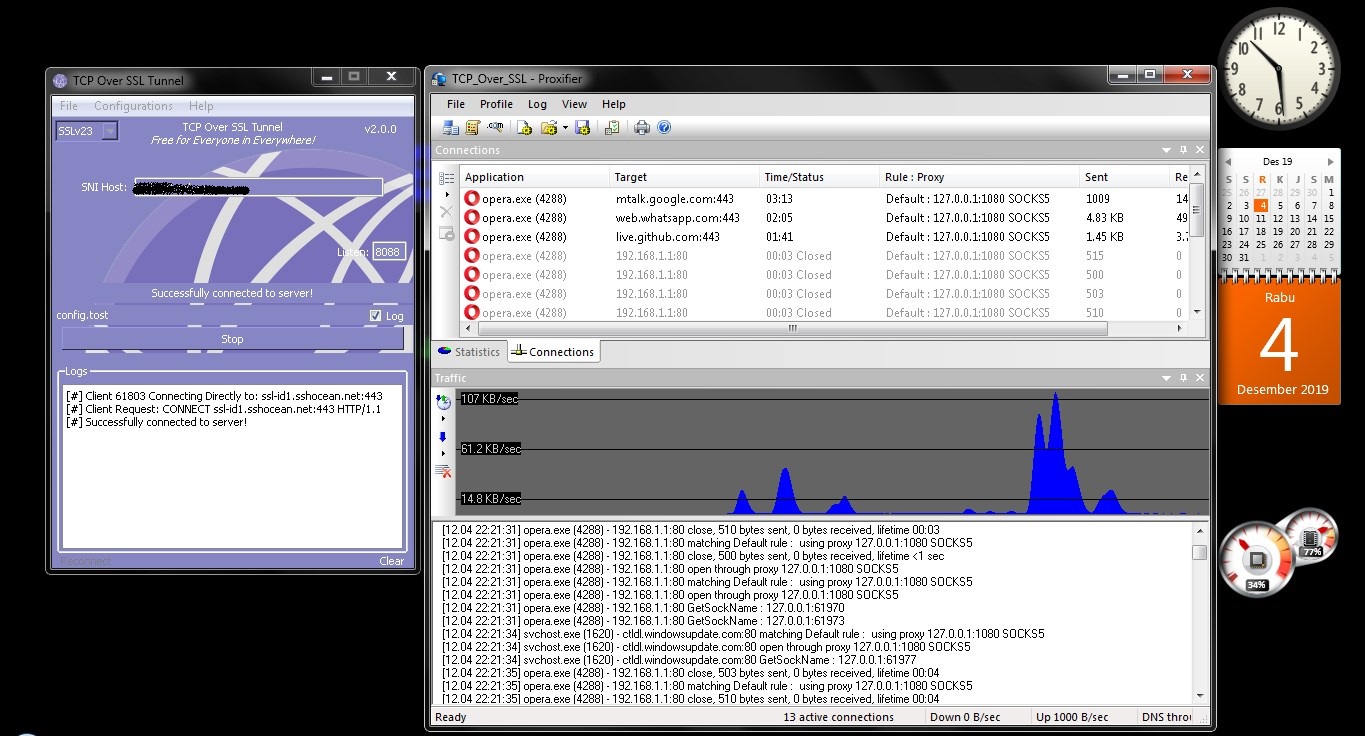Viewport: 1365px width, 736px height.
Task: Print the log with the printer icon
Action: (642, 127)
